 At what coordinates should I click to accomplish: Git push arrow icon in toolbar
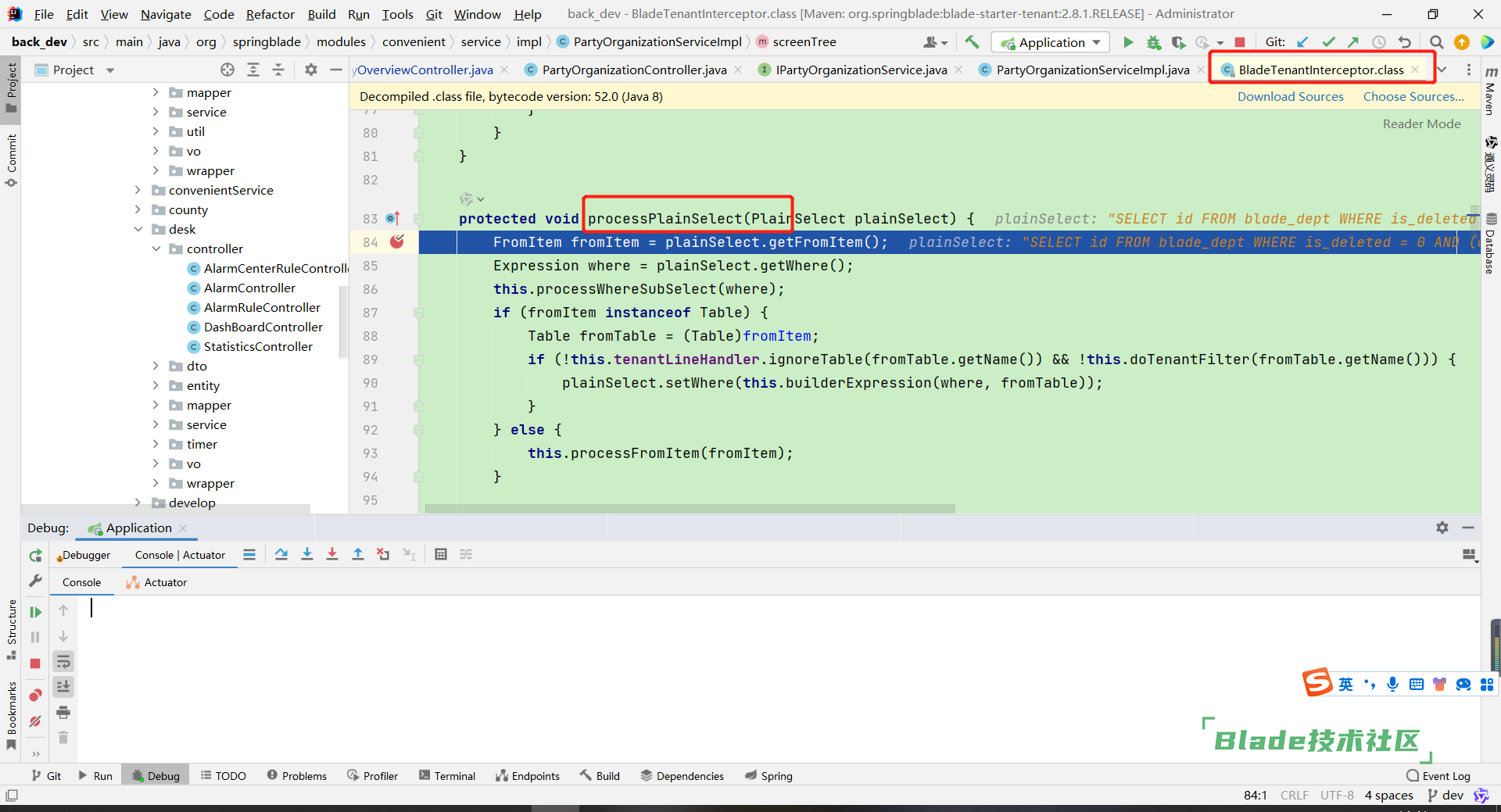tap(1353, 42)
